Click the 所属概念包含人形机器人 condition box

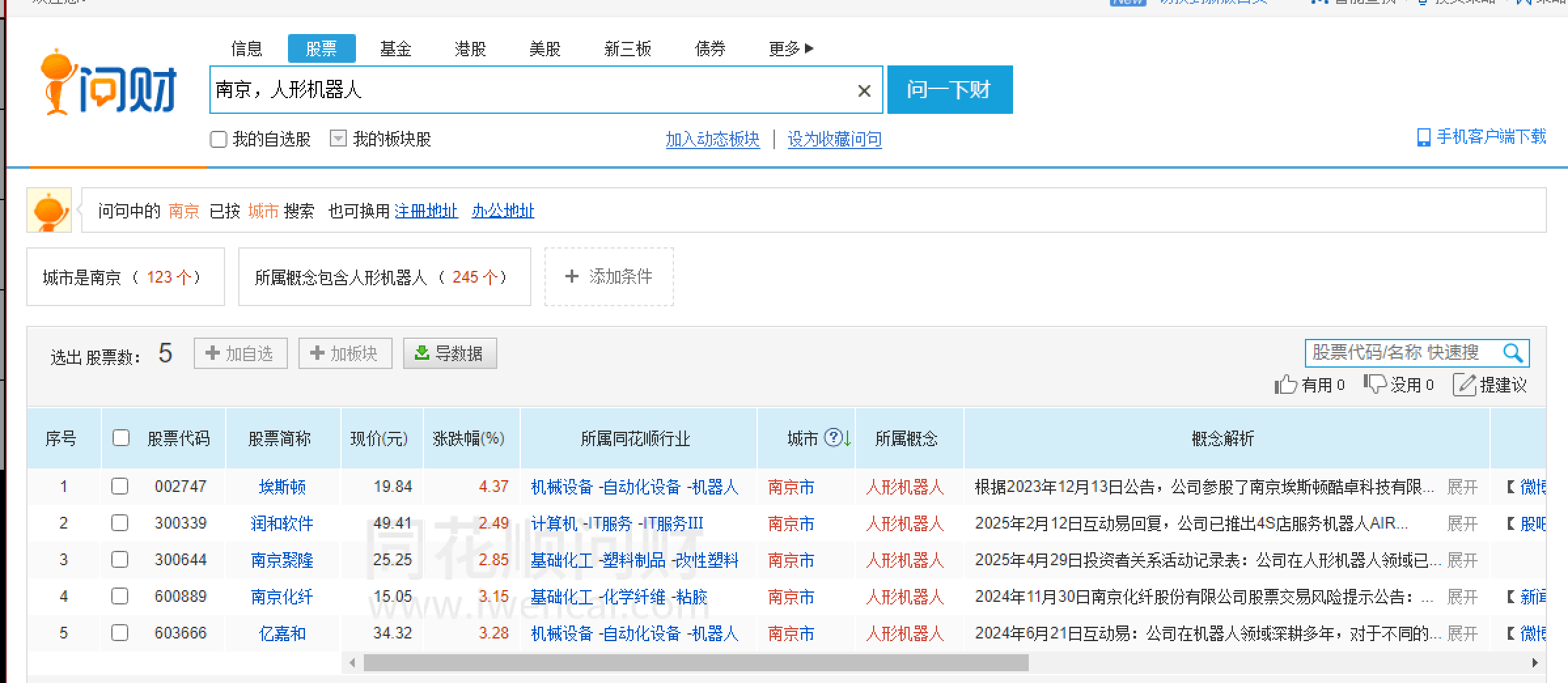384,277
